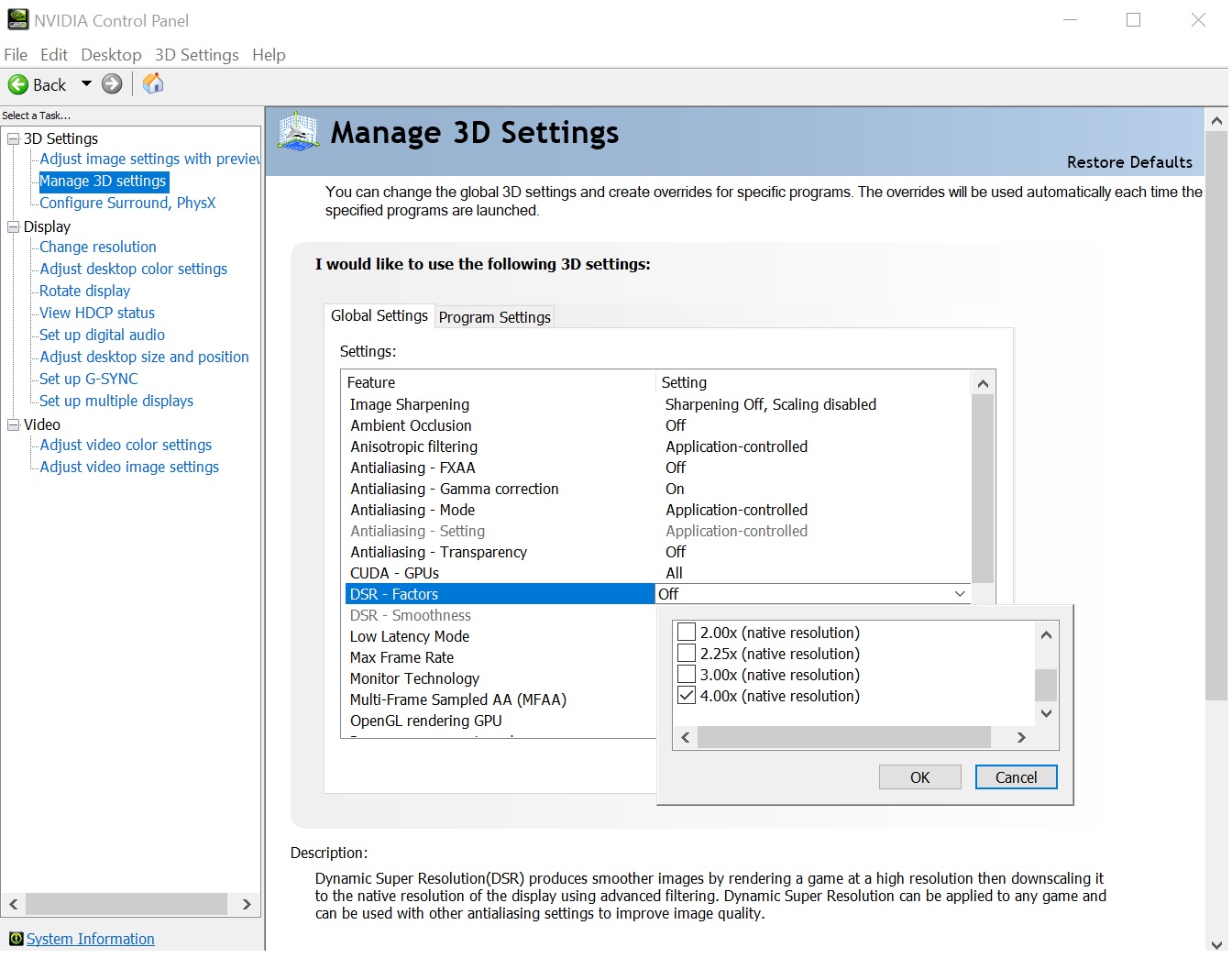Open View HDCP status page
This screenshot has width=1232, height=958.
tap(97, 313)
